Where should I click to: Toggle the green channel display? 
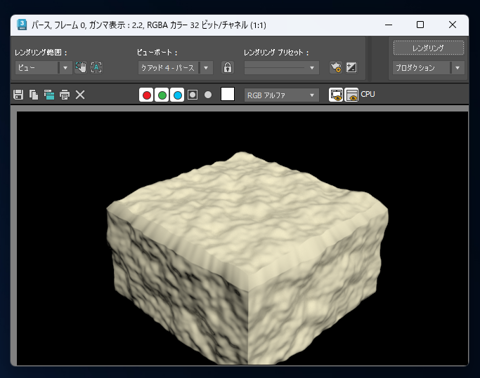[162, 95]
